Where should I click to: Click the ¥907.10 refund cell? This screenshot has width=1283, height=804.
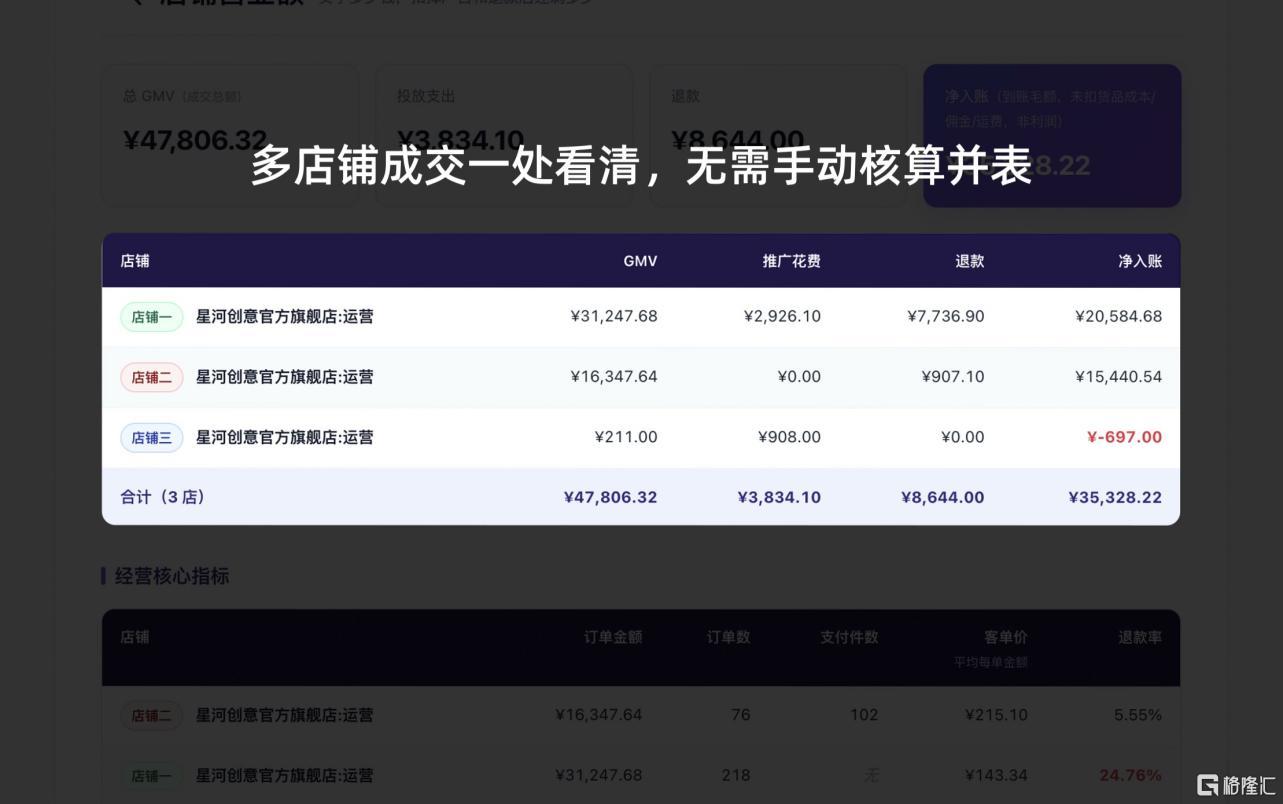point(953,376)
